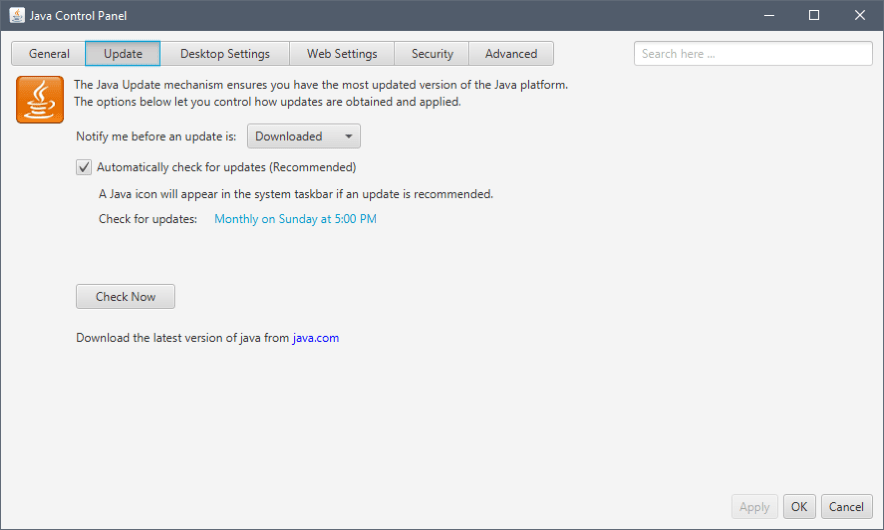The width and height of the screenshot is (884, 530).
Task: Click the Apply button
Action: click(754, 507)
